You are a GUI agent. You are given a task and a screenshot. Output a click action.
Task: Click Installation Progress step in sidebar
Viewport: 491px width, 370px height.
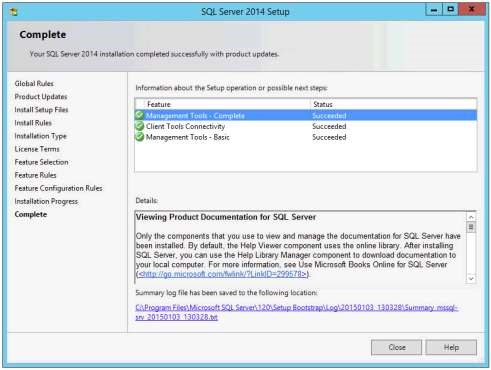coord(46,201)
